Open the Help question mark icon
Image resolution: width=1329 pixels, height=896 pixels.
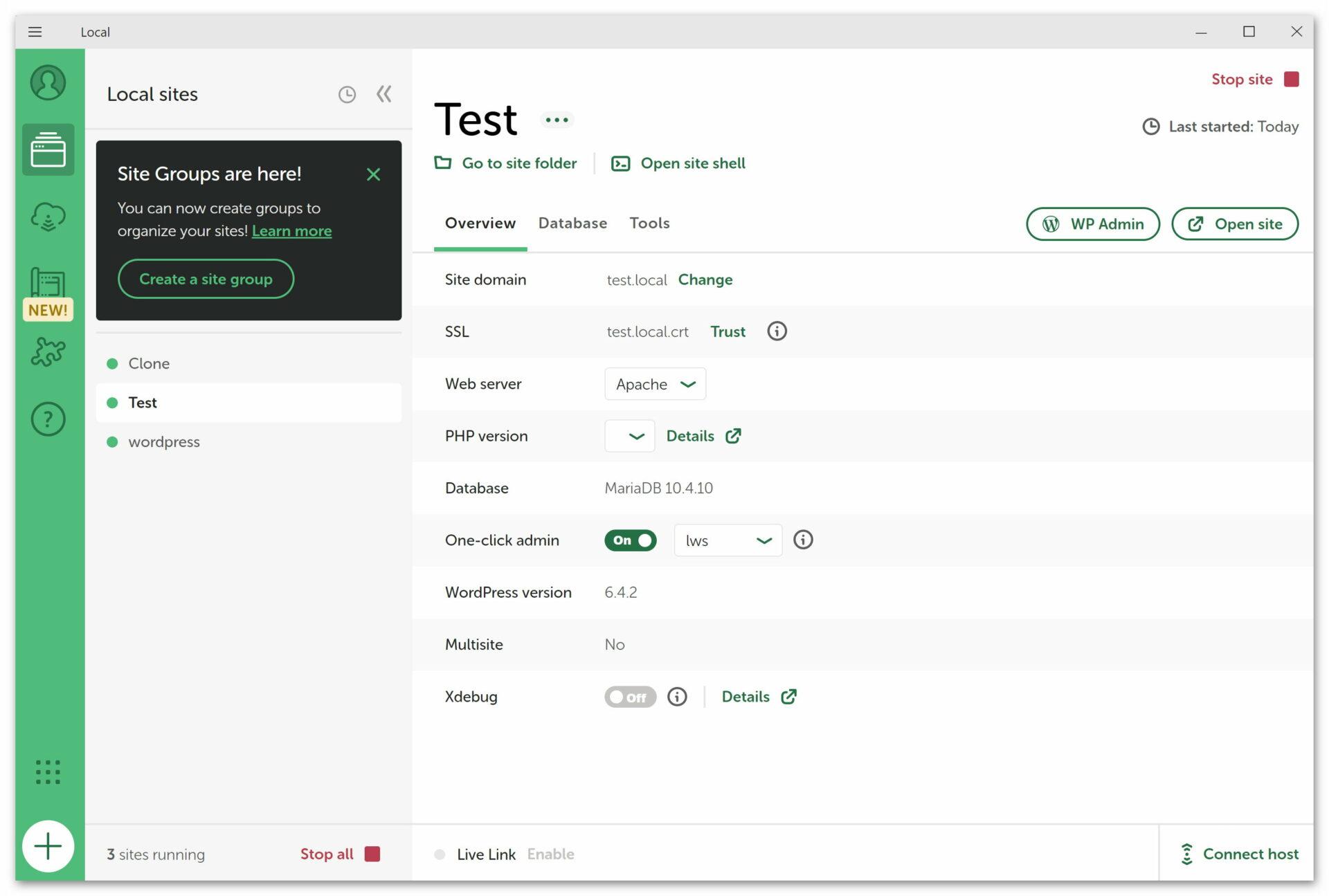click(48, 419)
